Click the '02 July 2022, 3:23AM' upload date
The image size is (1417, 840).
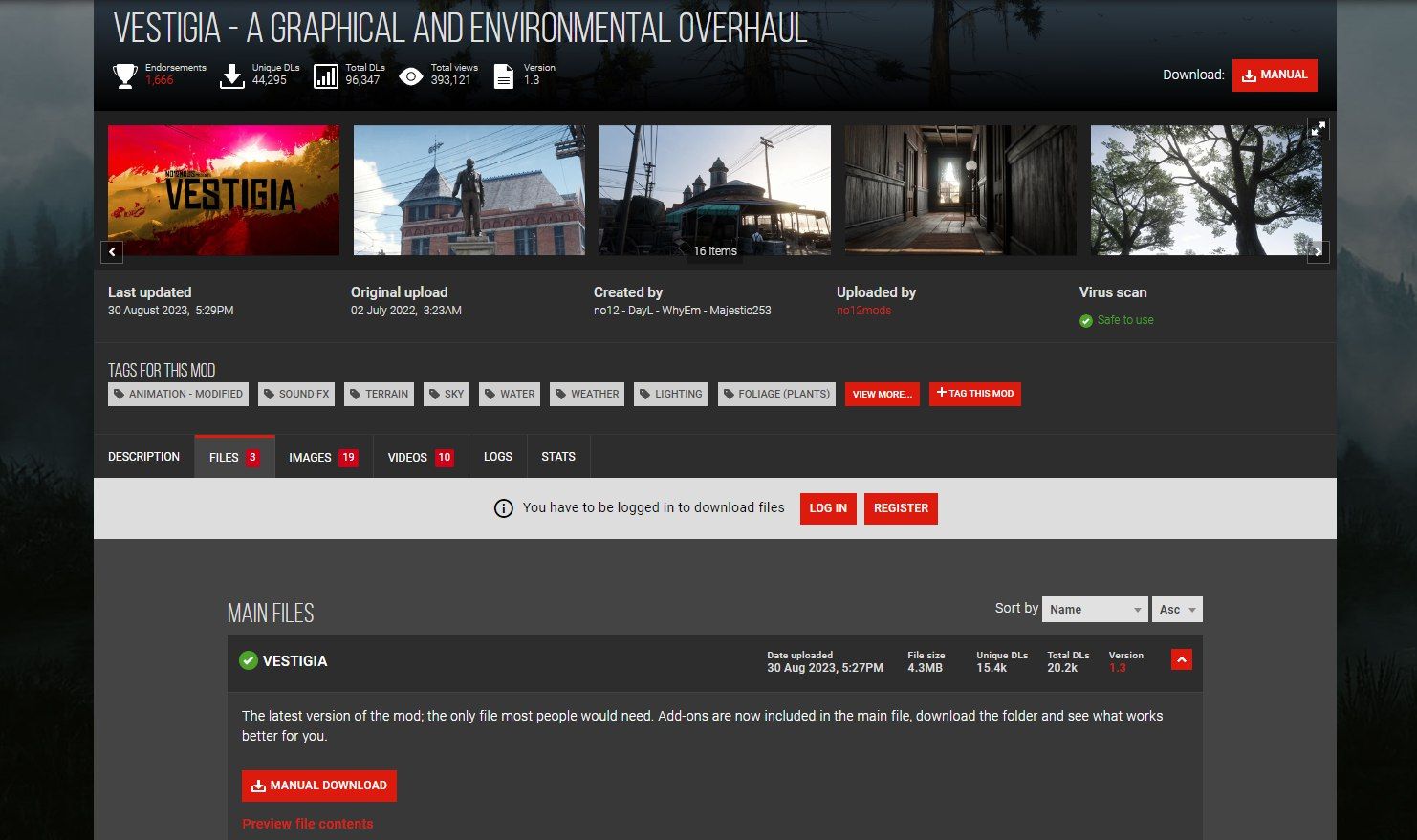[406, 311]
